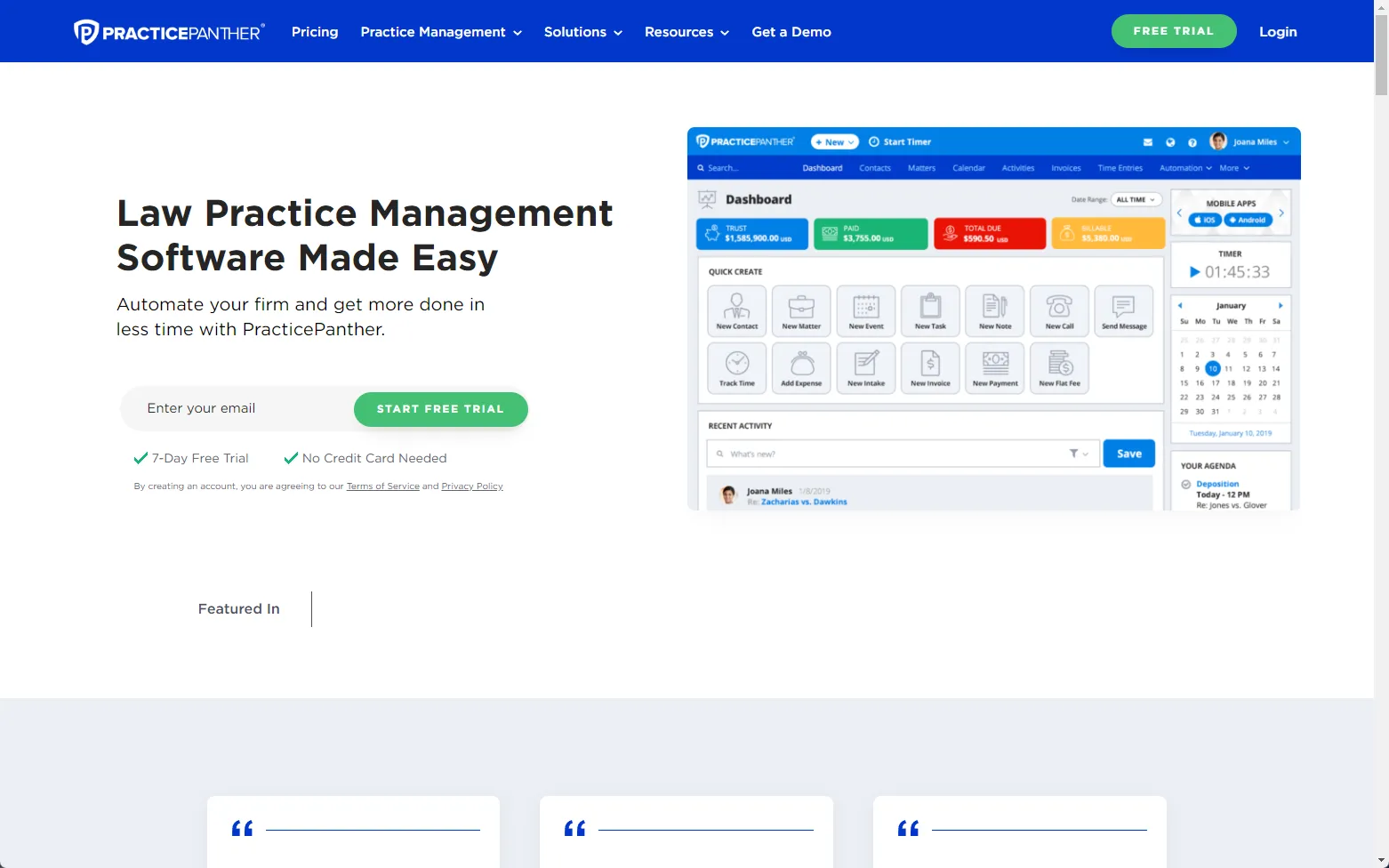Screen dimensions: 1389x868
Task: Click the Start Timer clock icon in preview
Action: (874, 141)
